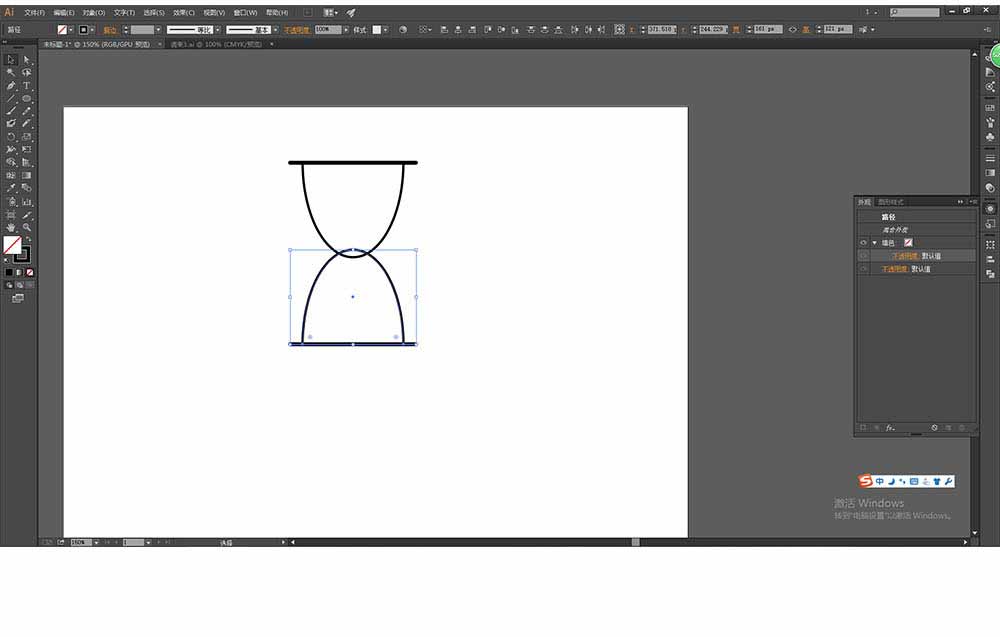Select the Hand tool
This screenshot has height=637, width=1000.
[x=11, y=228]
